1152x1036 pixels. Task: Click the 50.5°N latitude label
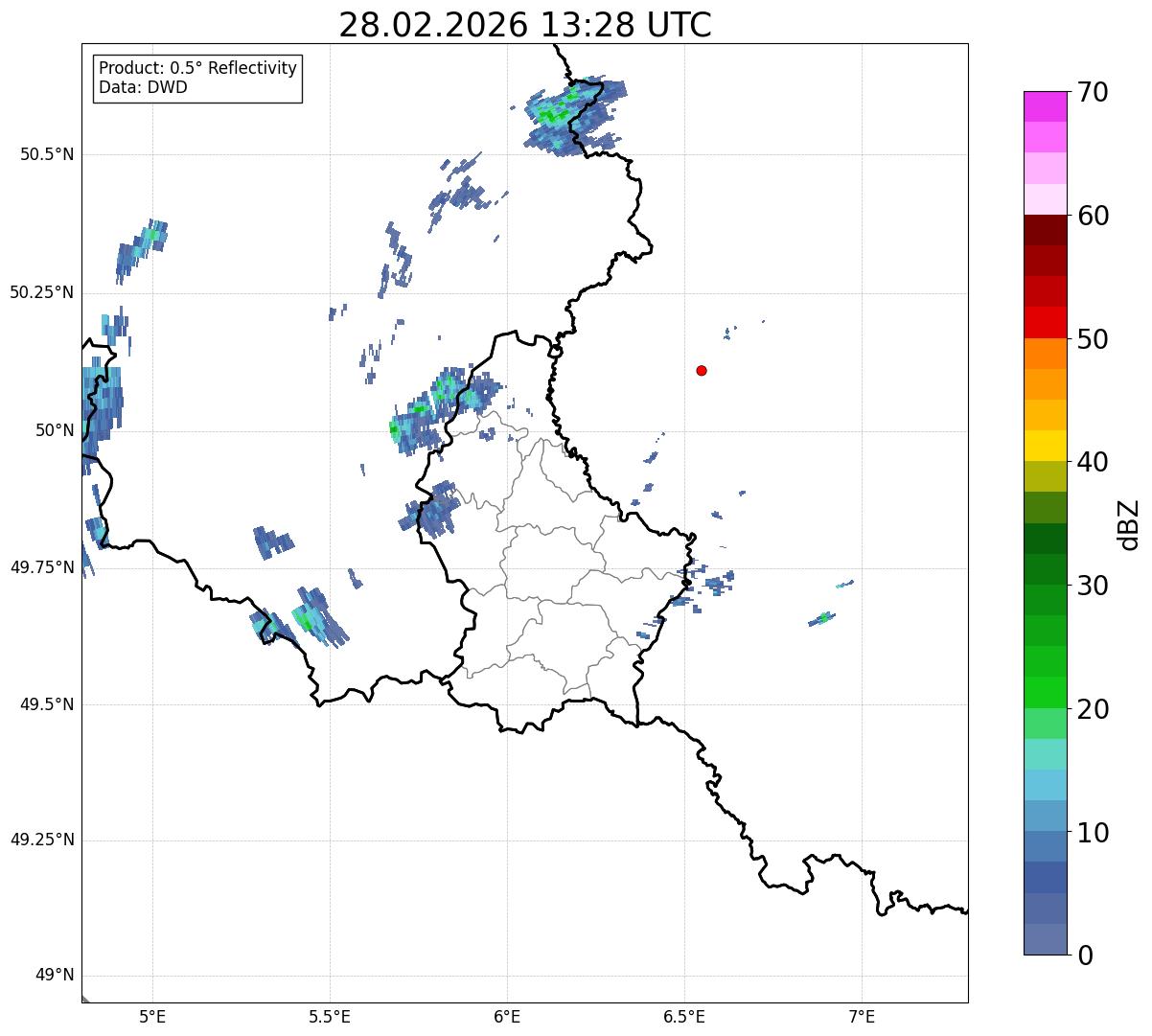click(x=46, y=154)
